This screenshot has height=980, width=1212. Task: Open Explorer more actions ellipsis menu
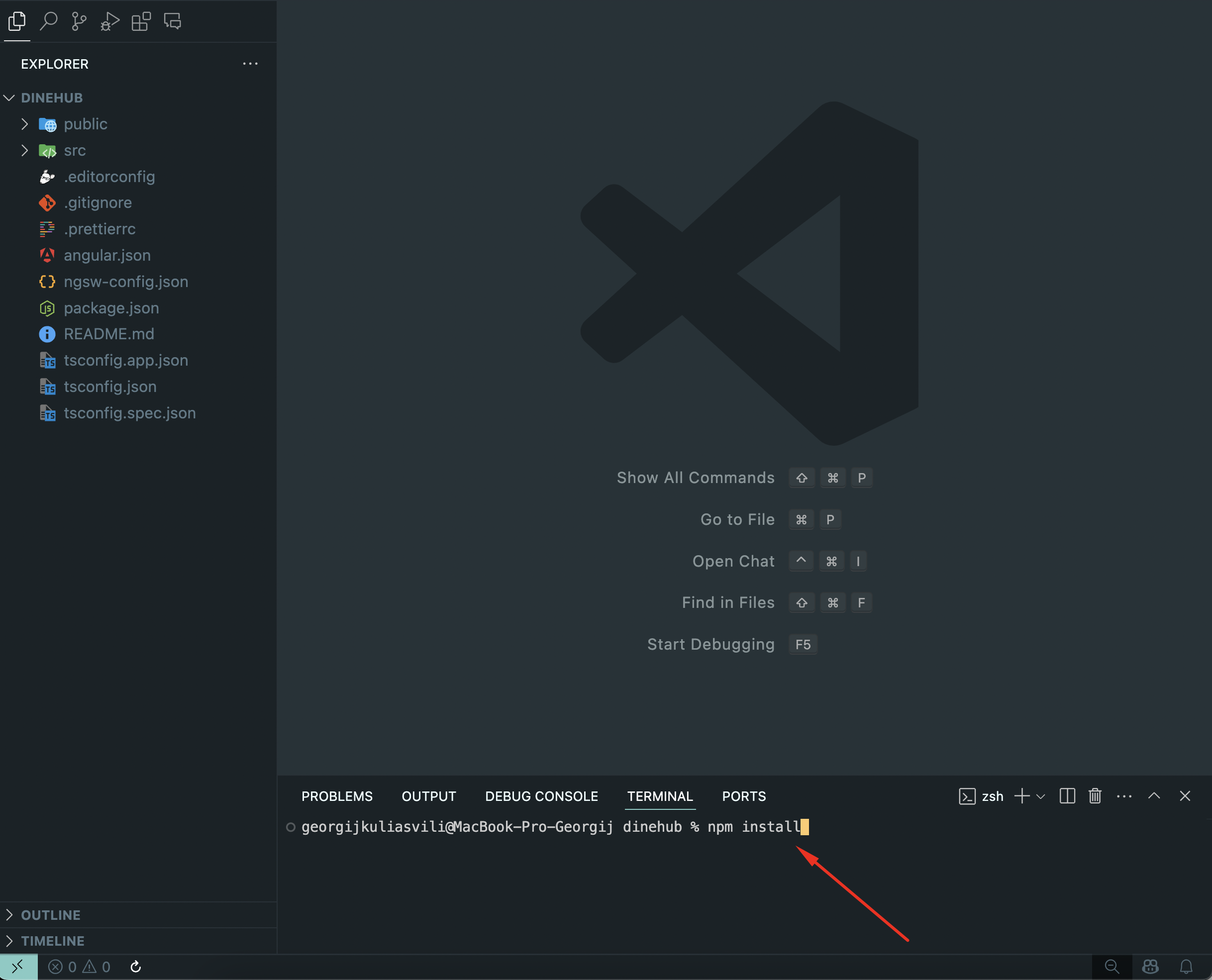[250, 64]
